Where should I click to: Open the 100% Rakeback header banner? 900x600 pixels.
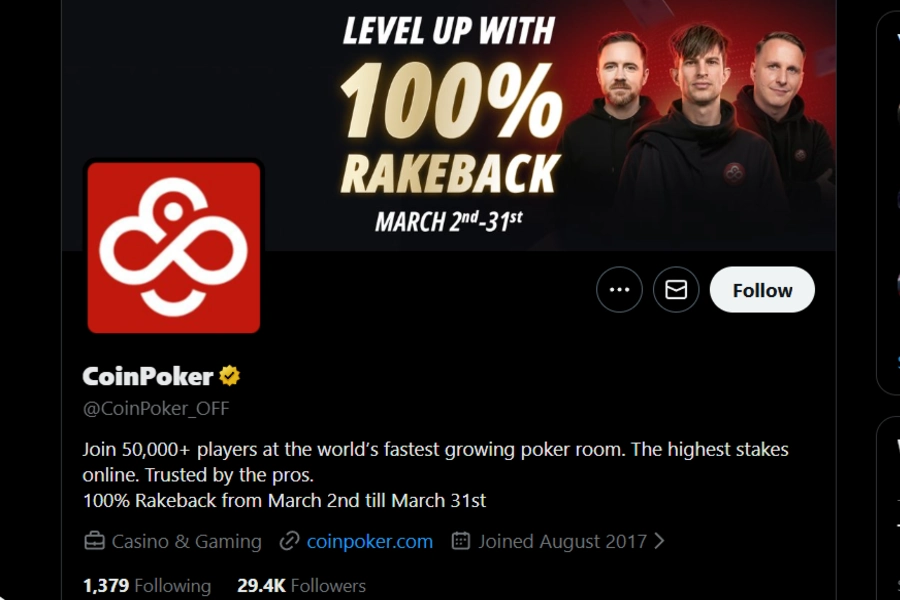449,125
